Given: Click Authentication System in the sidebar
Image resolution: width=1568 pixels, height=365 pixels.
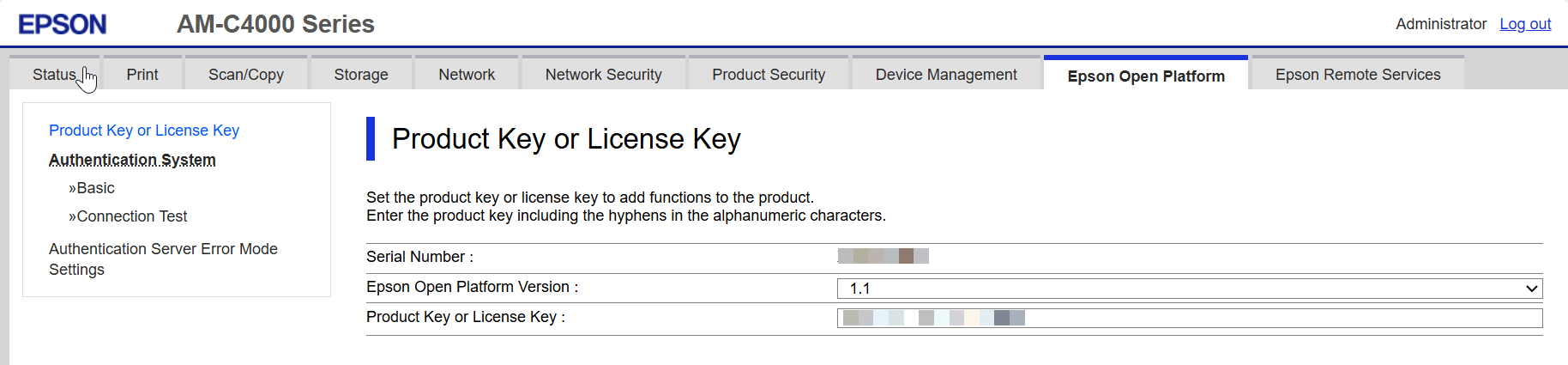Looking at the screenshot, I should [x=132, y=160].
